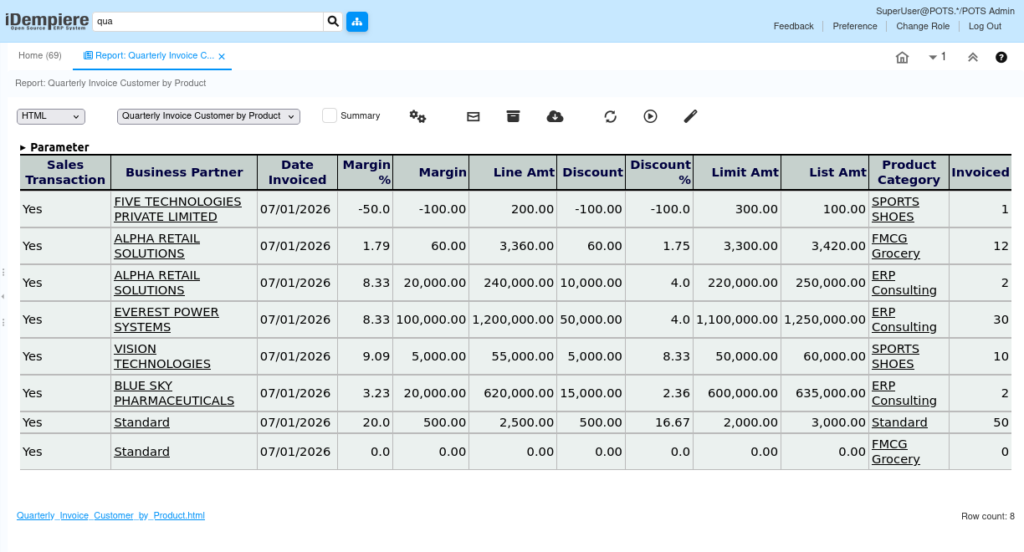Close the Quarterly Invoice report tab
Screen dimensions: 1024x552
coord(222,56)
